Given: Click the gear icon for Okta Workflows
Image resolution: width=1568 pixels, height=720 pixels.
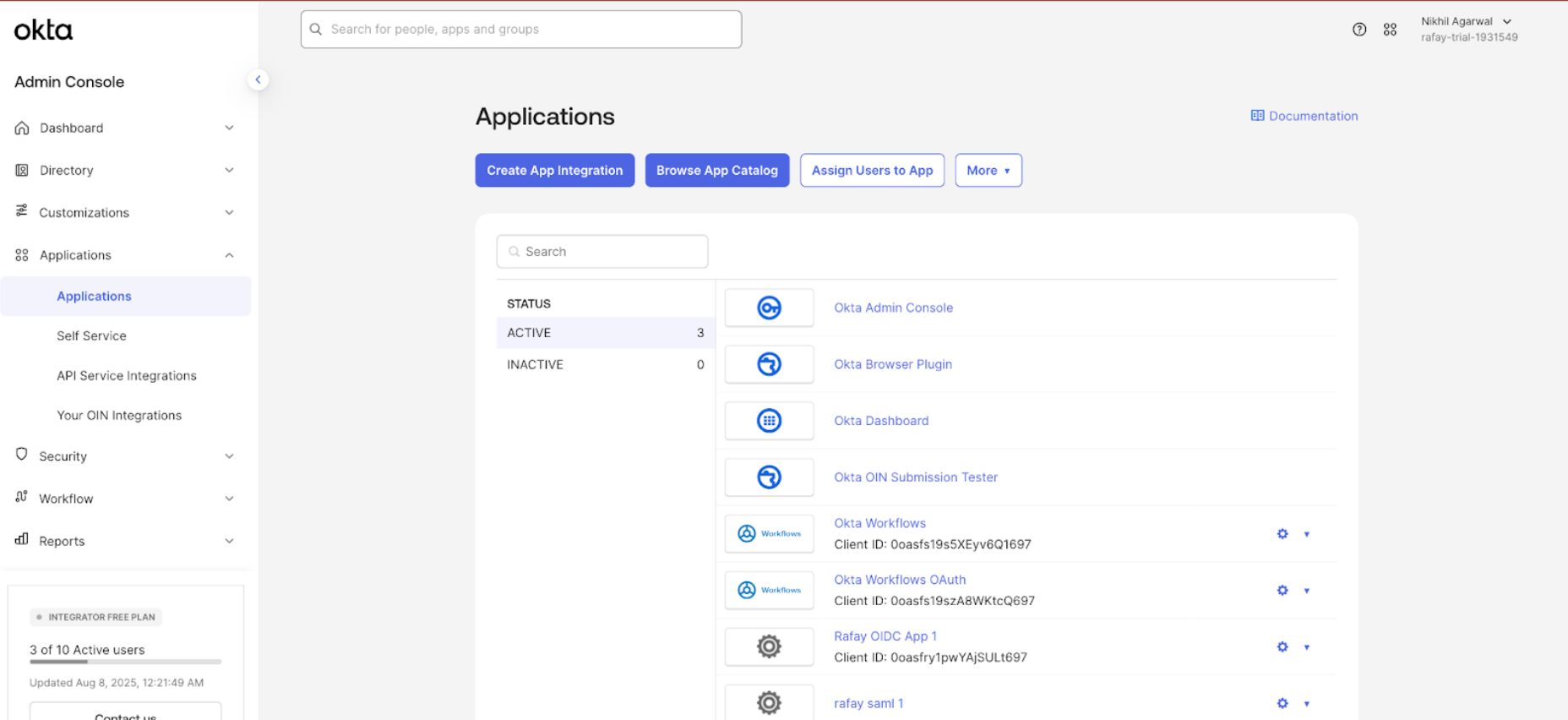Looking at the screenshot, I should (1282, 534).
